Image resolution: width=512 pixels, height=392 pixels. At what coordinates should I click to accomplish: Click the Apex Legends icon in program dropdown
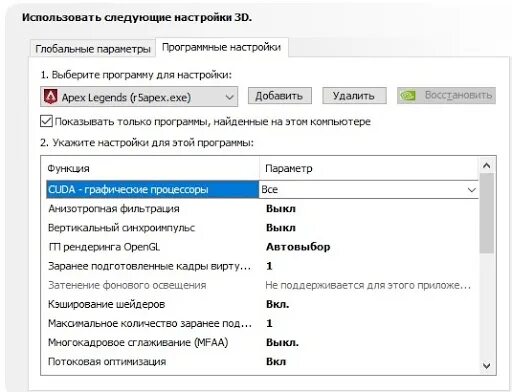(x=51, y=97)
